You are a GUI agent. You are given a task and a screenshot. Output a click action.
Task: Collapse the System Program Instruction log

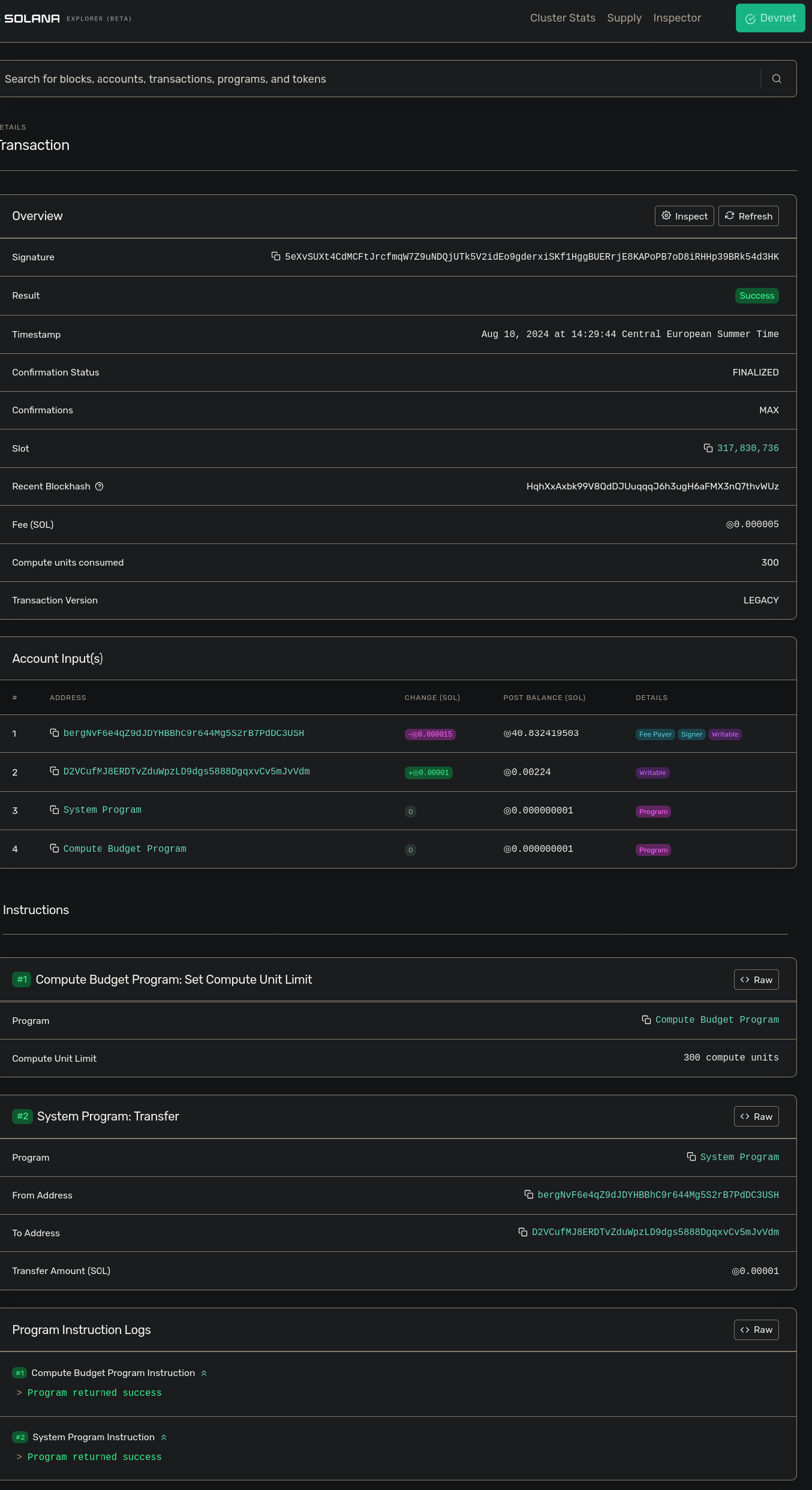164,1437
